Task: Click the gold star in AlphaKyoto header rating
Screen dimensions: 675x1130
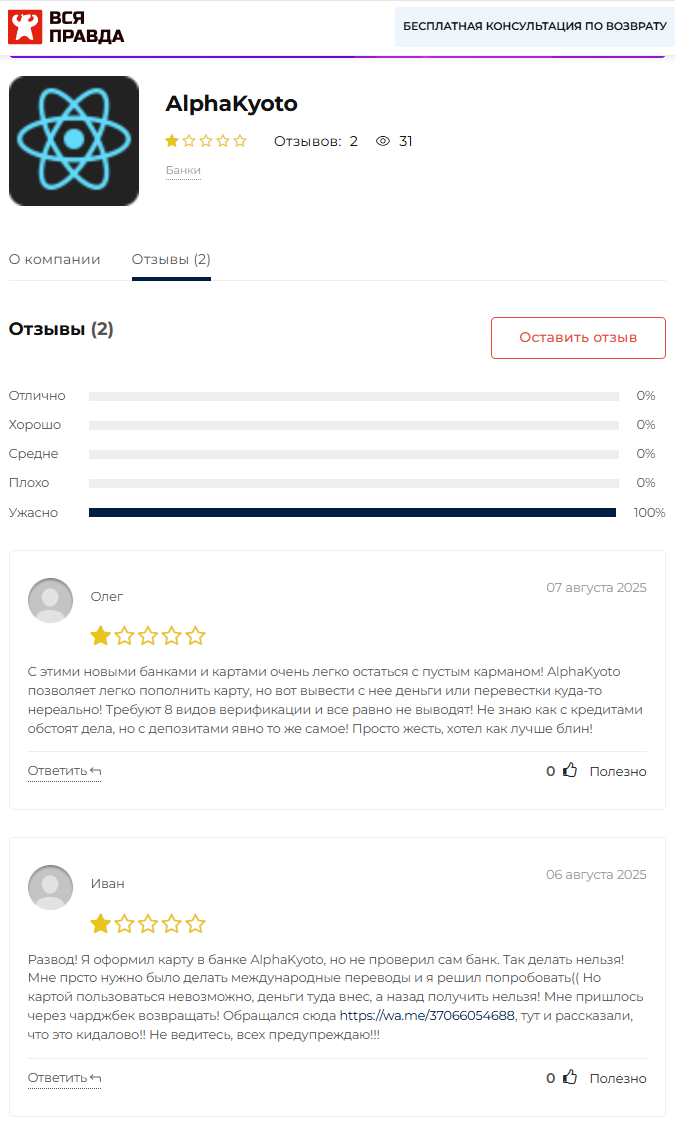Action: point(172,141)
